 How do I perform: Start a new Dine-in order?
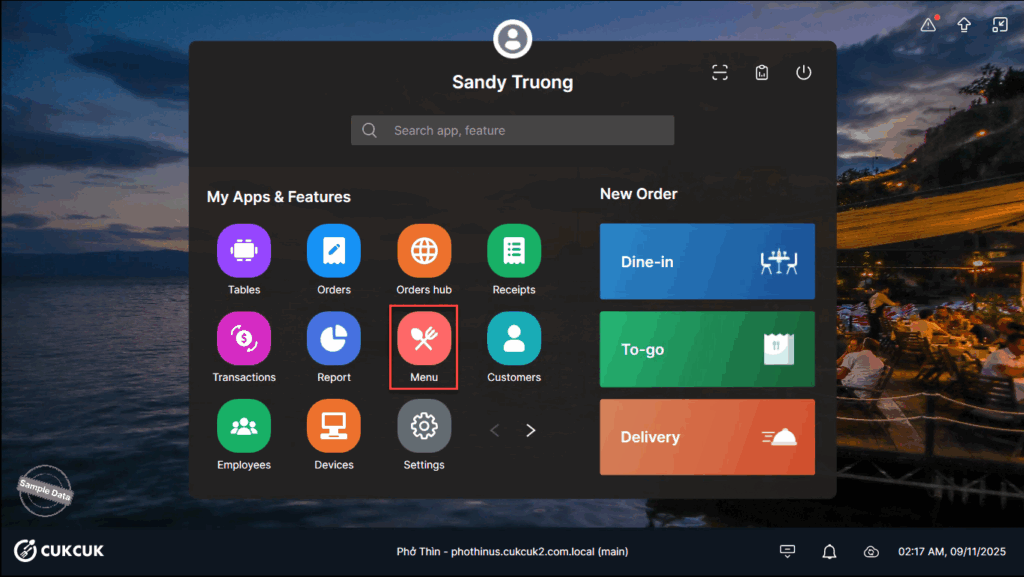pos(707,261)
